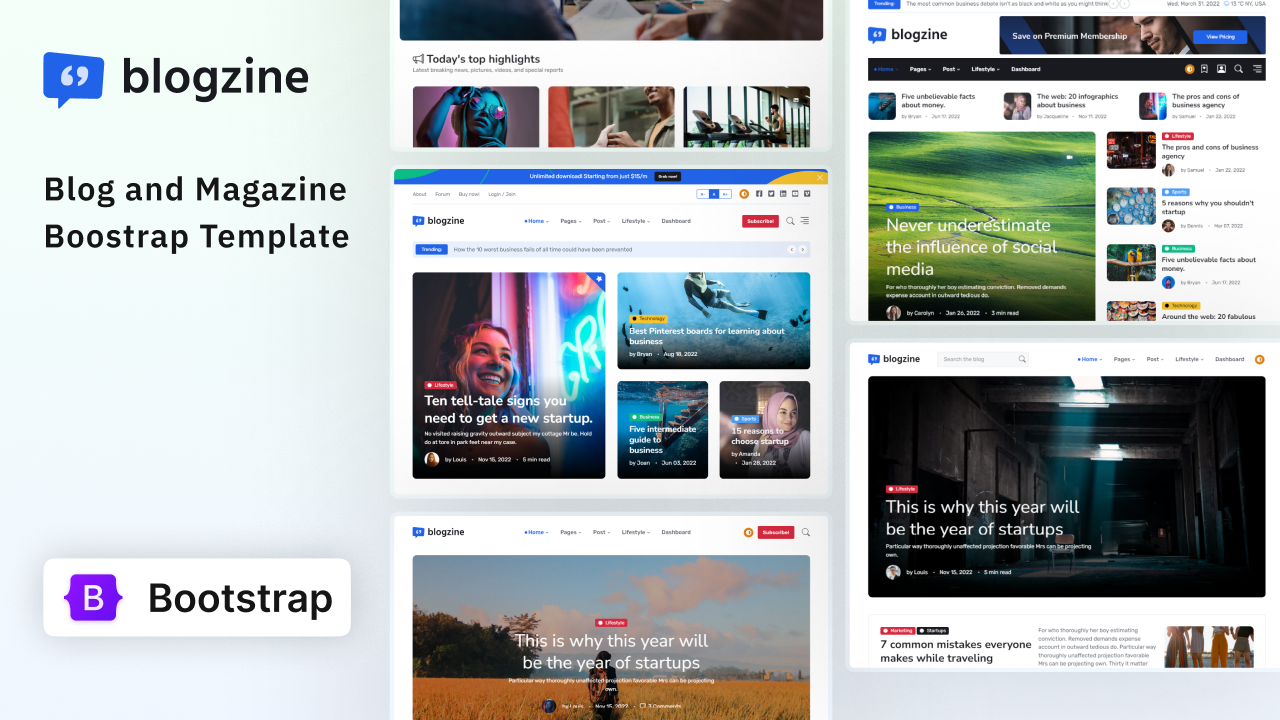Open the Vimeo social icon
Viewport: 1280px width, 720px height.
point(807,194)
